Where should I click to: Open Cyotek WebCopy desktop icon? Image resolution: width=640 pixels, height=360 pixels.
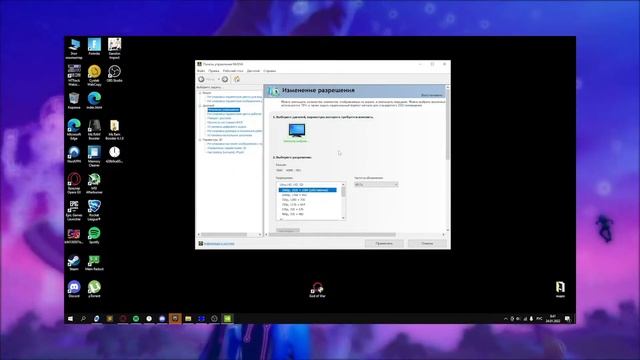94,76
